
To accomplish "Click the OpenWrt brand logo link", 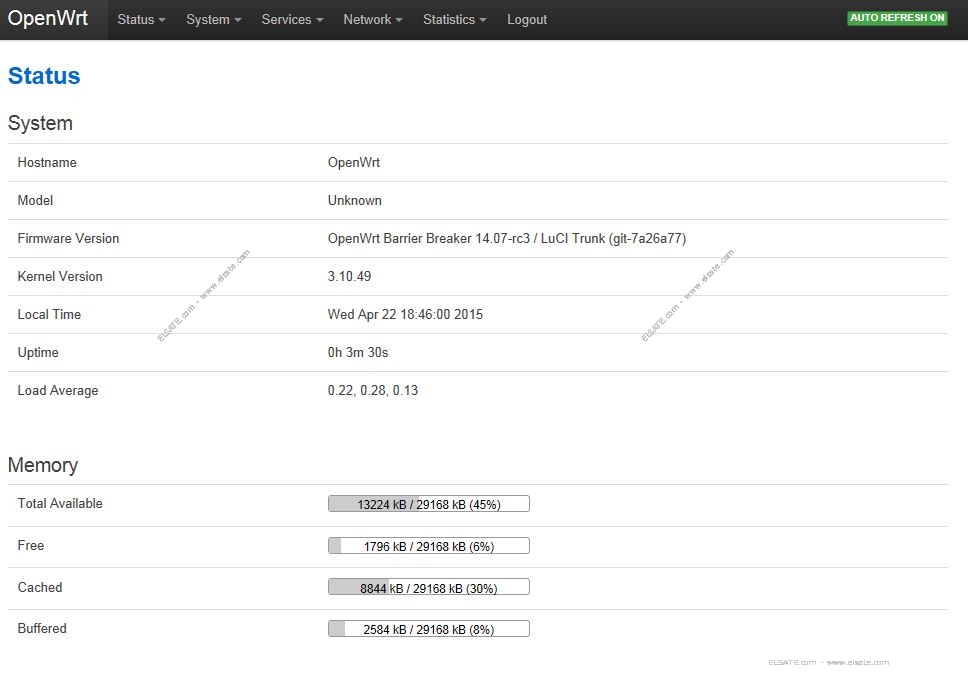I will coord(48,19).
